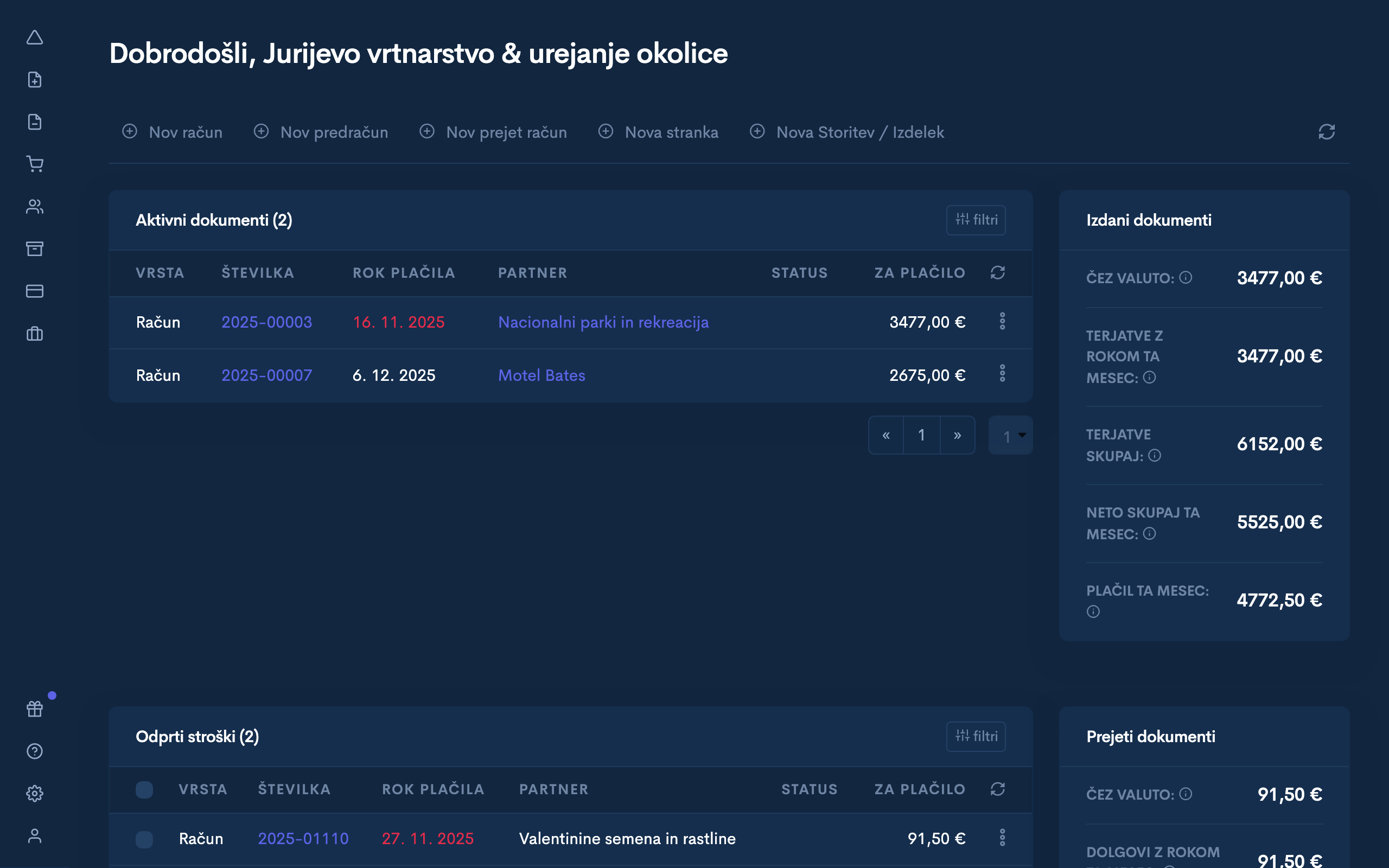Check the checkbox for invoice 2025-01110

145,839
